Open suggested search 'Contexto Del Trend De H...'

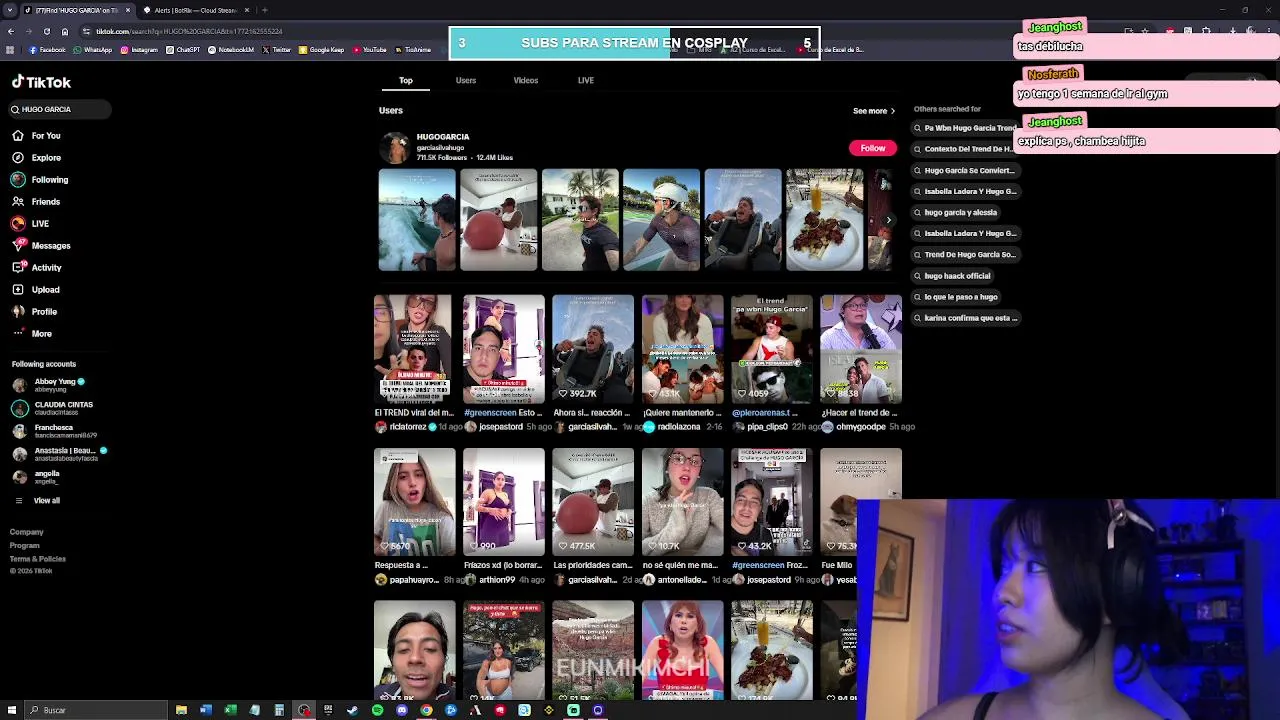(x=967, y=149)
